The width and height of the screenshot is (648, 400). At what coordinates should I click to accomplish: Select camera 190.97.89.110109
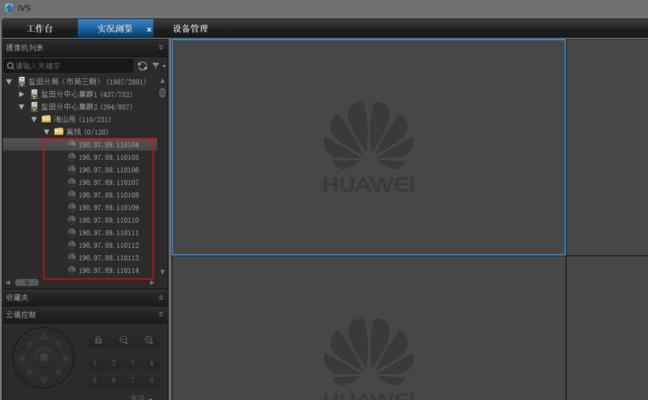click(109, 207)
